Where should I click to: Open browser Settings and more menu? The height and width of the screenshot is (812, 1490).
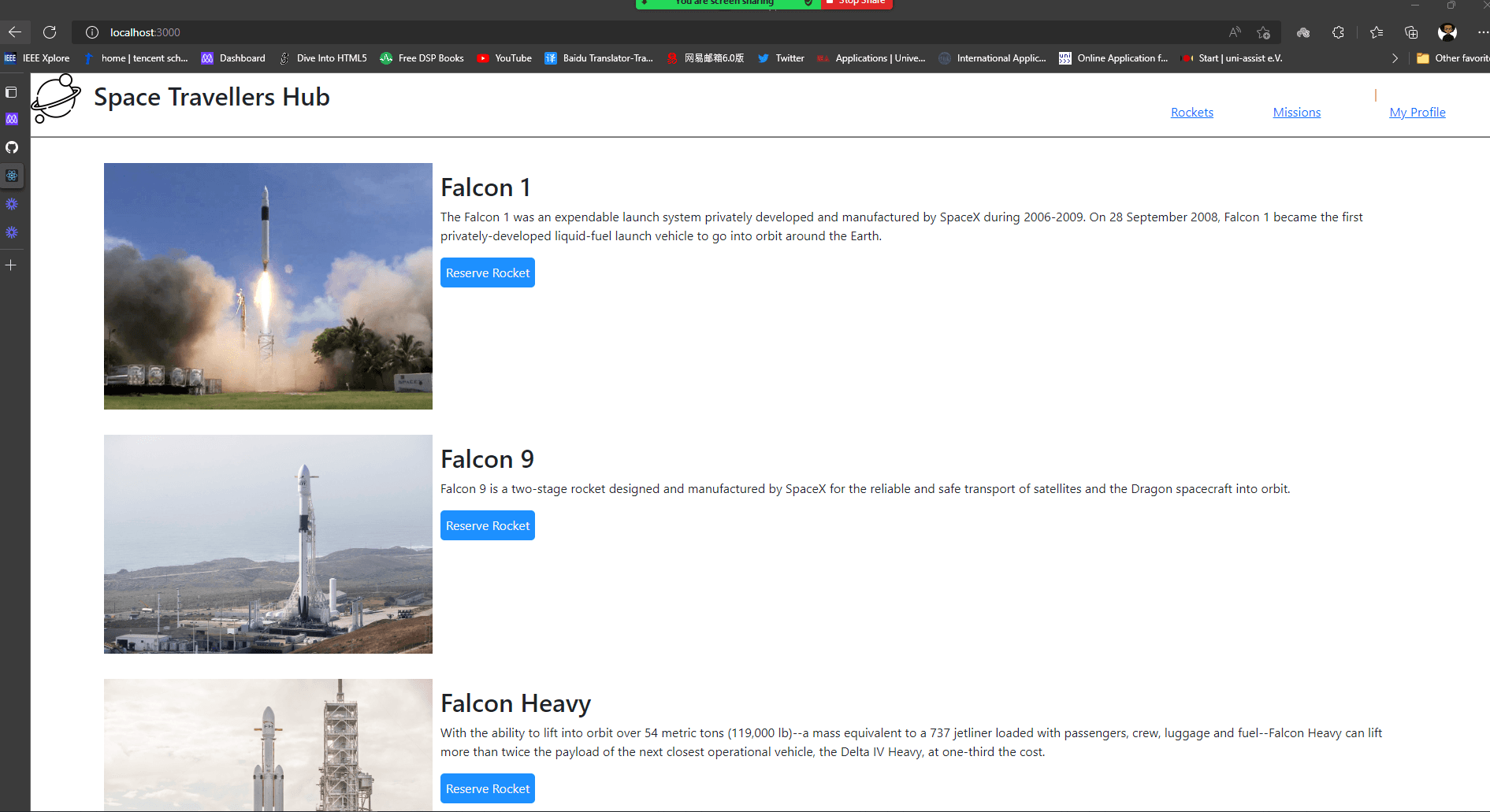coord(1482,32)
